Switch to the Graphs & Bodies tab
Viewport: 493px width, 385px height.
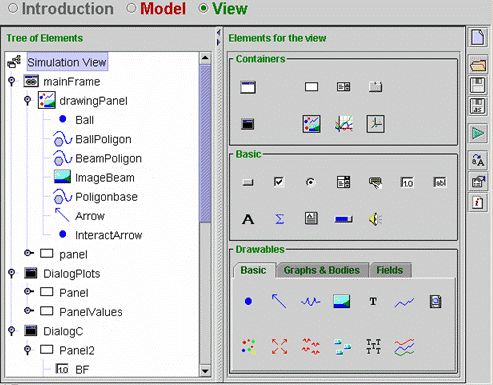(x=322, y=270)
